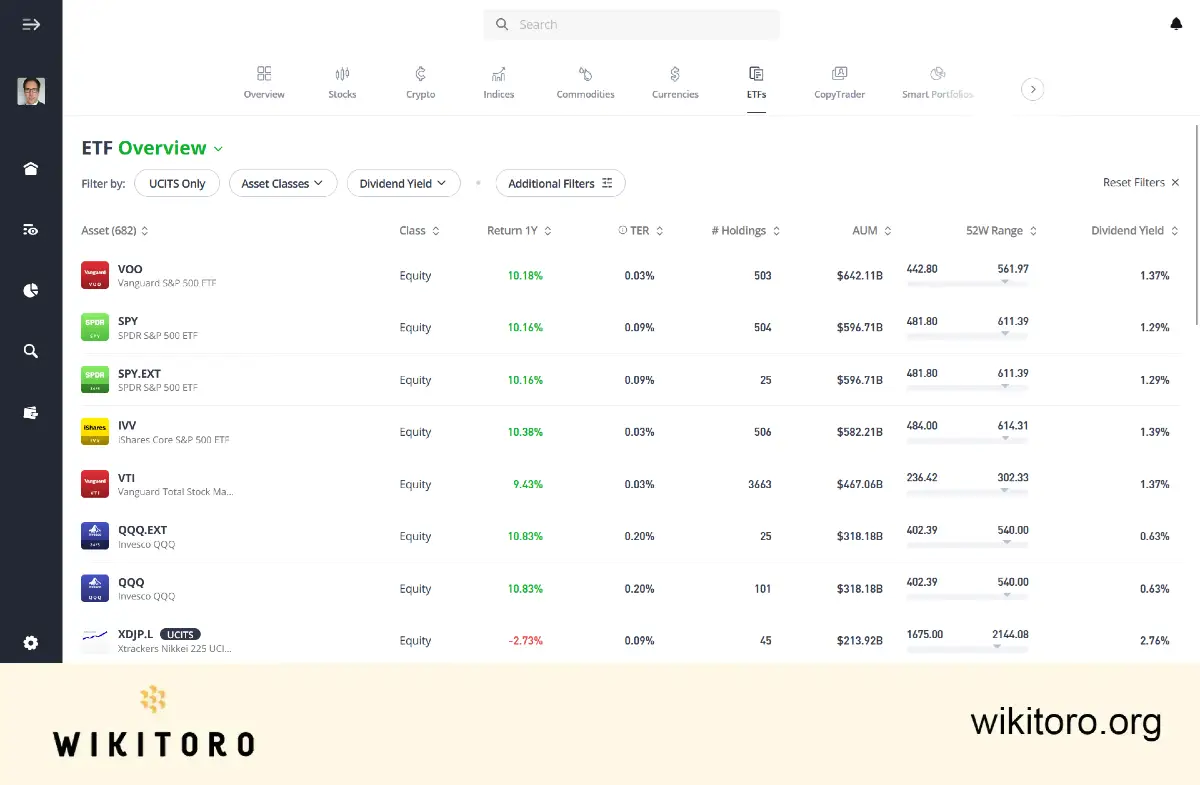Open the CopyTrader tab
The width and height of the screenshot is (1200, 785).
[x=839, y=83]
